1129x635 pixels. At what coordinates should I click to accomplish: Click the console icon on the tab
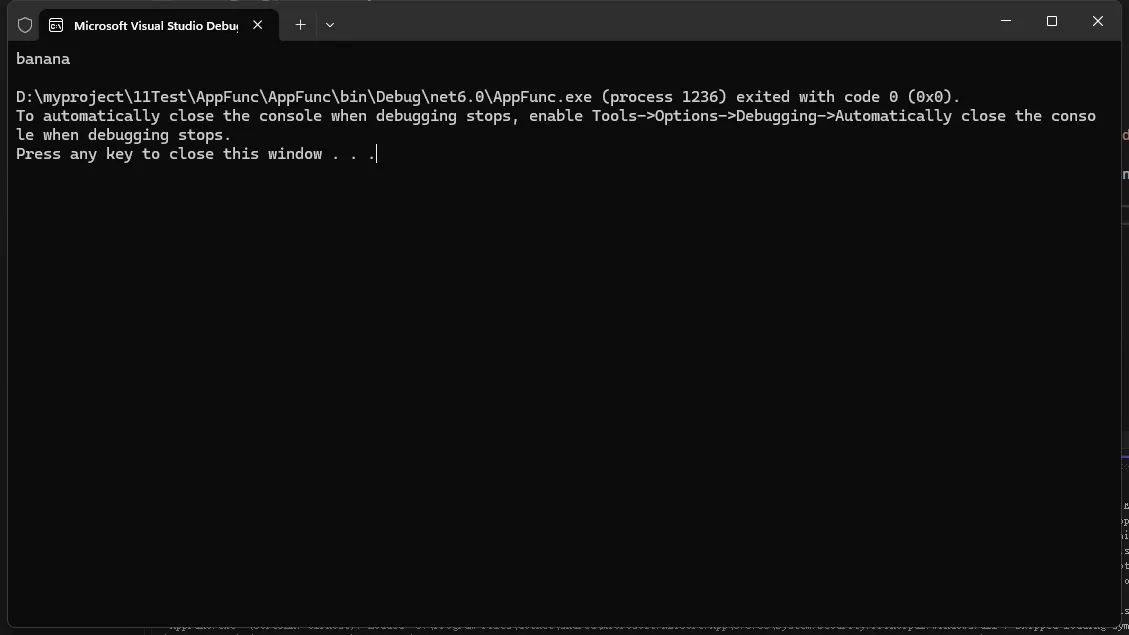pyautogui.click(x=56, y=25)
